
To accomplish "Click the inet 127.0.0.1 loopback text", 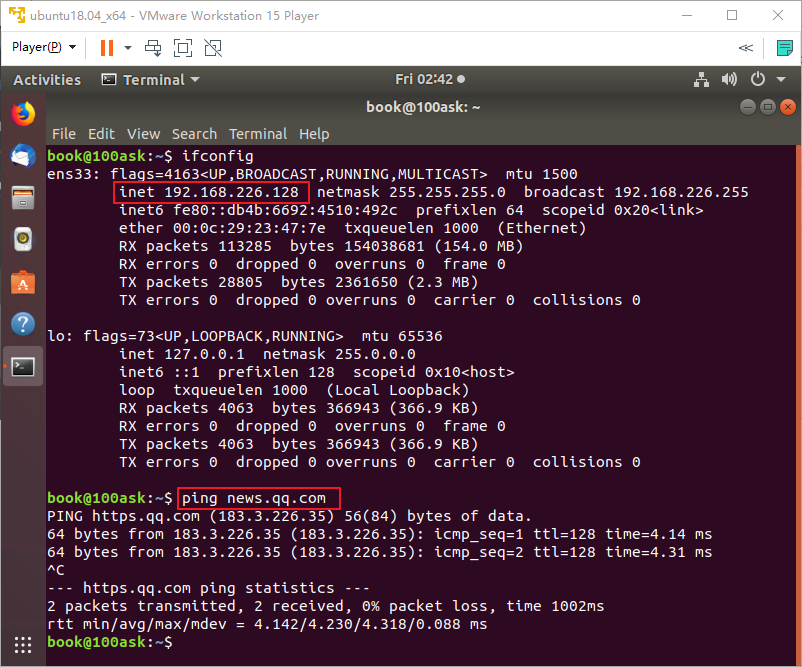I will pos(182,354).
